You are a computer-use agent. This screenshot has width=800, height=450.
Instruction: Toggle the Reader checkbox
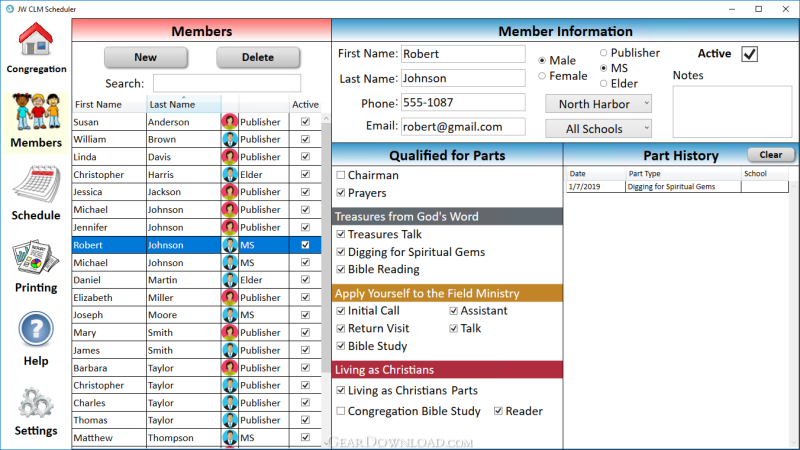pos(498,411)
